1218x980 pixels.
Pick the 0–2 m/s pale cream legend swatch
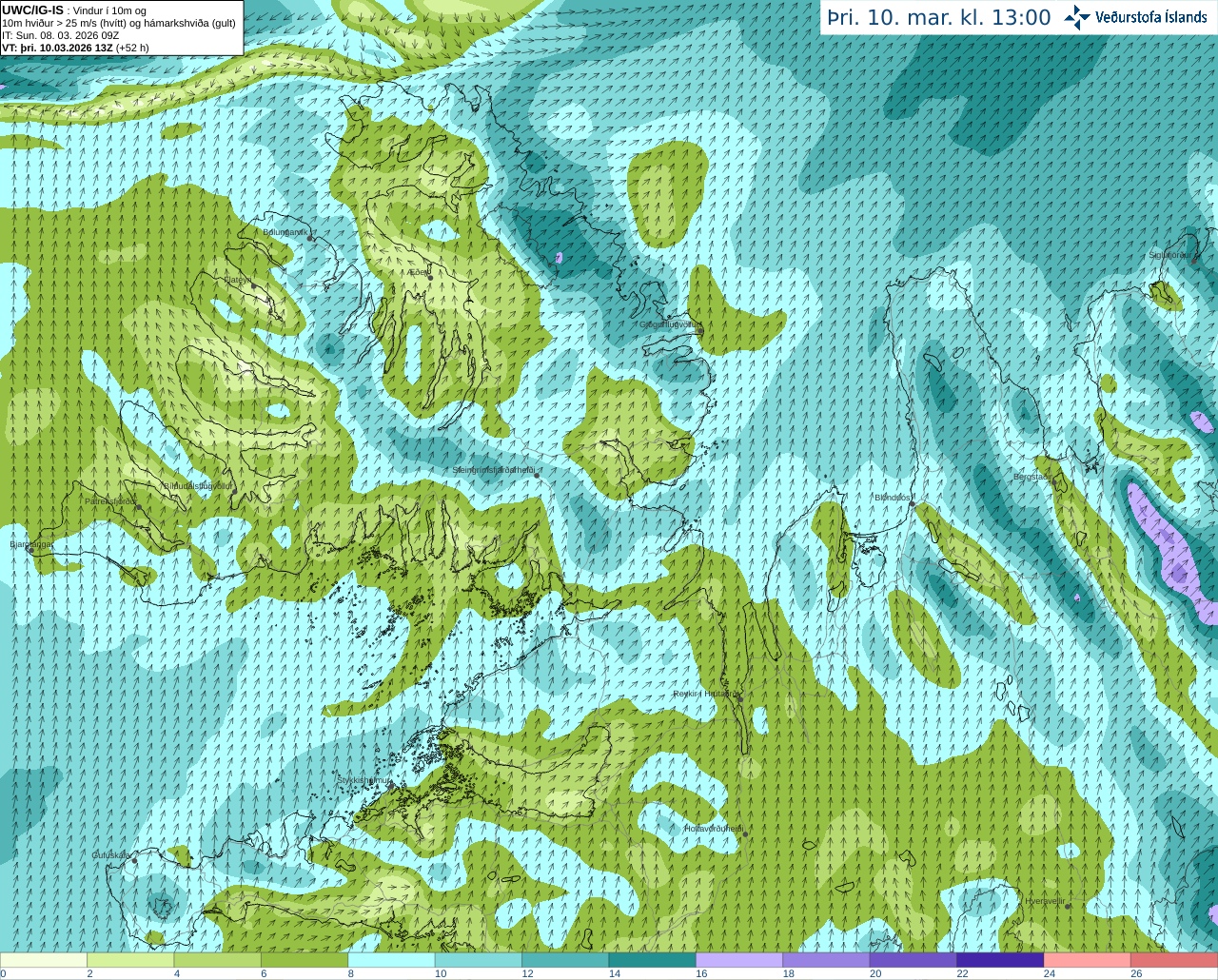pos(44,960)
